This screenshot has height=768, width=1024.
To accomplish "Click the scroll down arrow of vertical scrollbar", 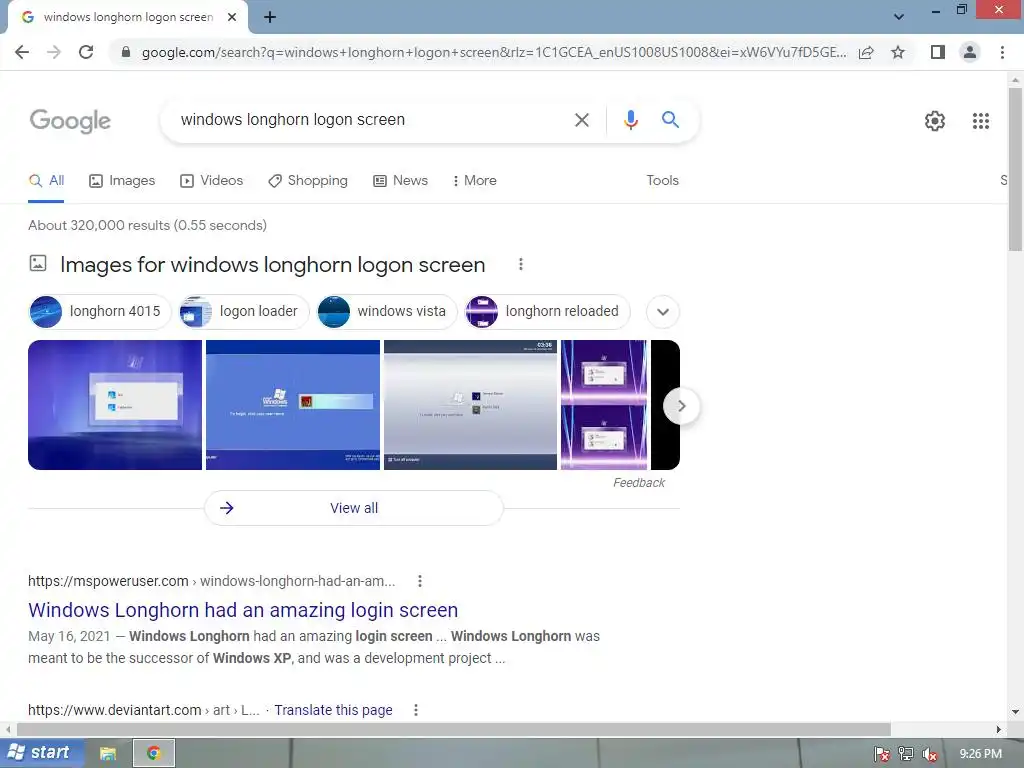I will (x=1015, y=712).
